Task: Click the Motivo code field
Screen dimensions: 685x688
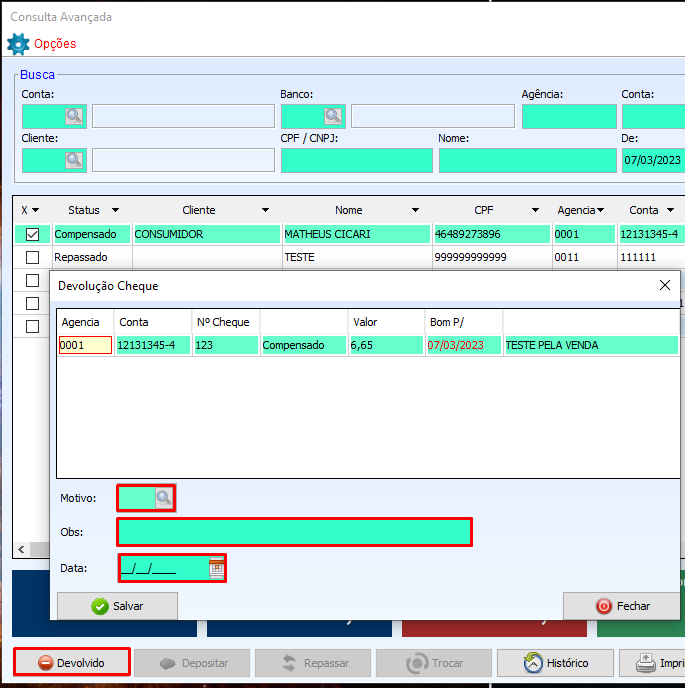Action: (137, 498)
